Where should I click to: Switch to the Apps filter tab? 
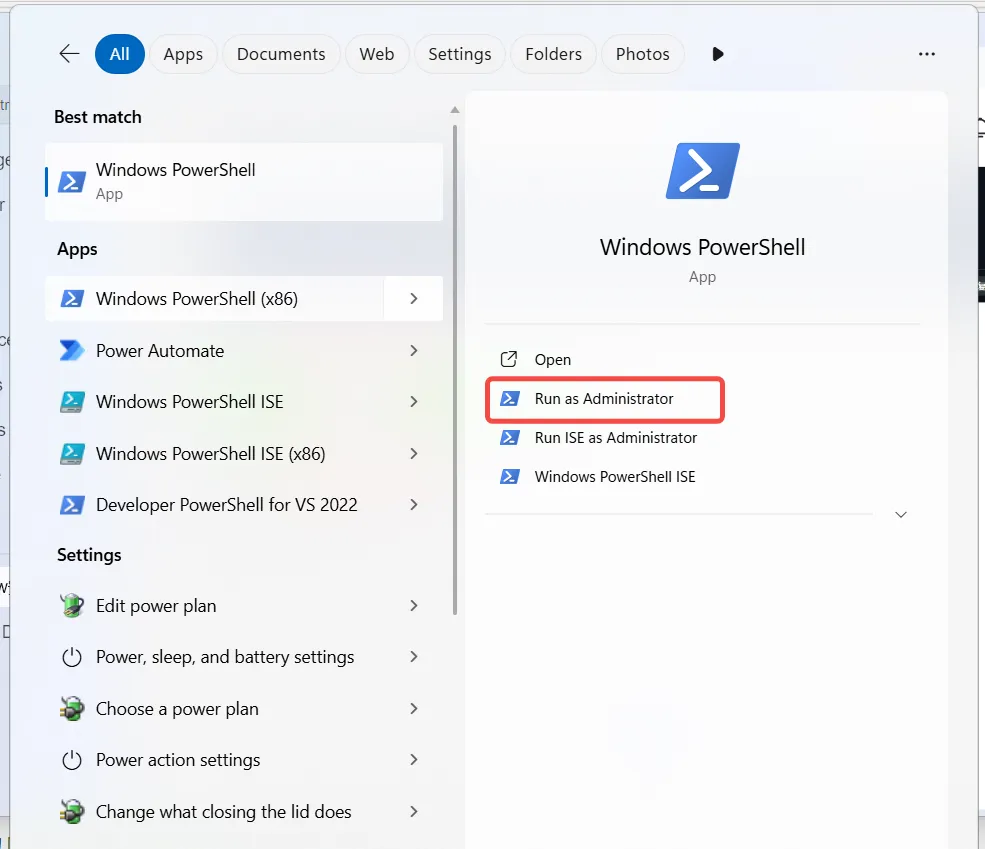(x=183, y=54)
